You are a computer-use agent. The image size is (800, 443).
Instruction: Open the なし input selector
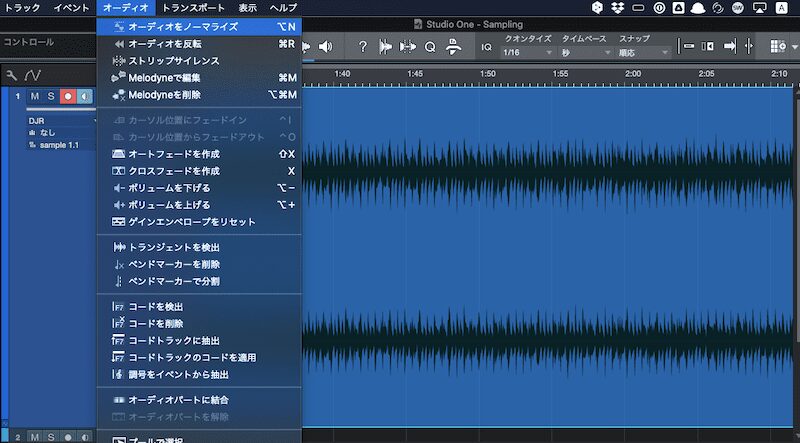pos(61,133)
